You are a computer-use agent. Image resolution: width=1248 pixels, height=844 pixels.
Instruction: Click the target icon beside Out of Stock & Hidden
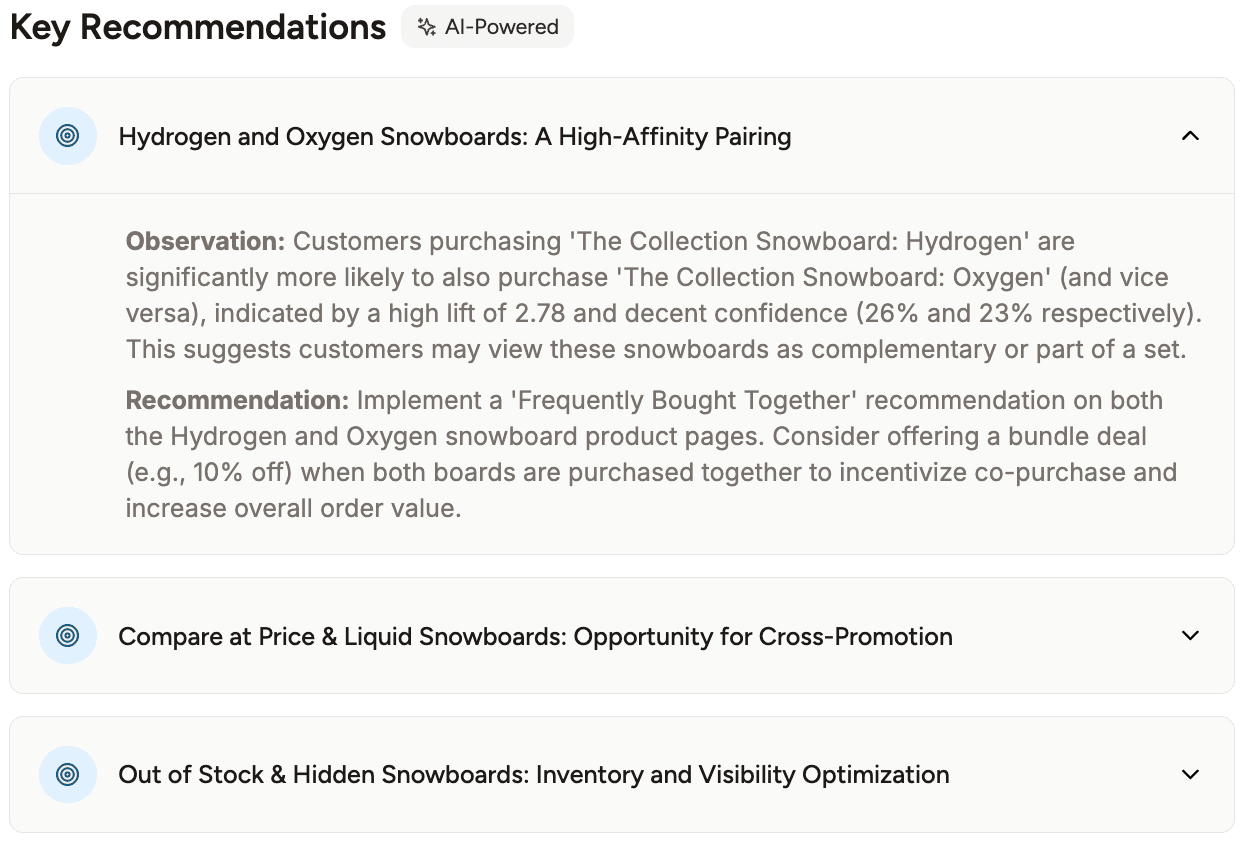[x=68, y=775]
